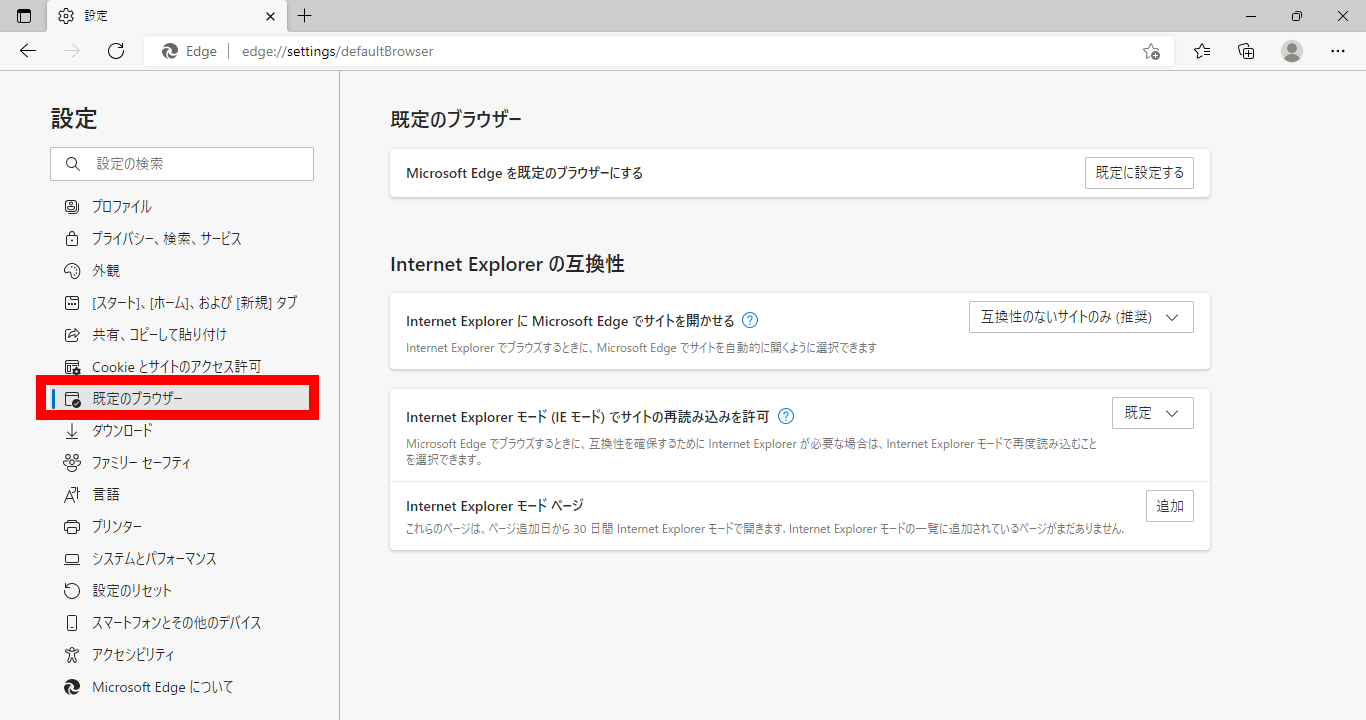
Task: Click the 設定の検索 search field
Action: (182, 164)
